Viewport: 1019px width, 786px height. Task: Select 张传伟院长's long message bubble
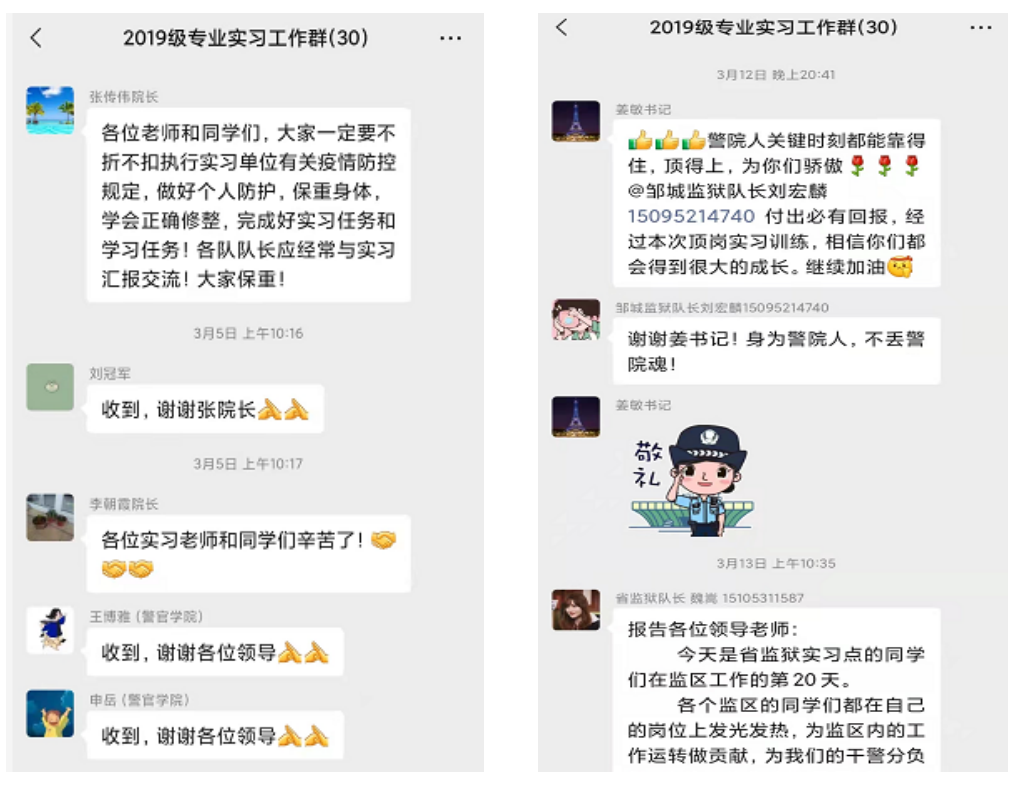pyautogui.click(x=249, y=205)
